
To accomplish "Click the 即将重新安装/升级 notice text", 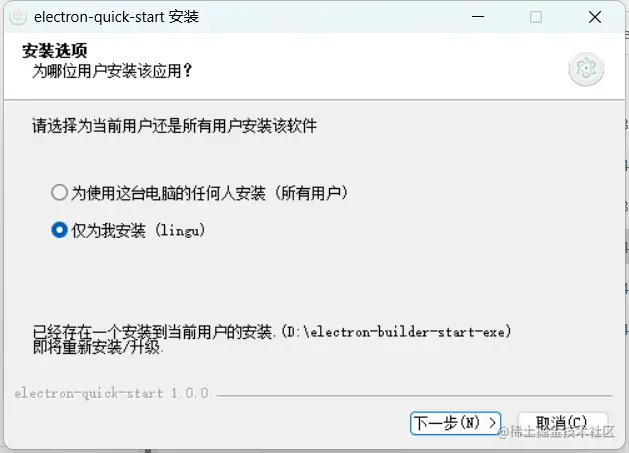I will [98, 347].
